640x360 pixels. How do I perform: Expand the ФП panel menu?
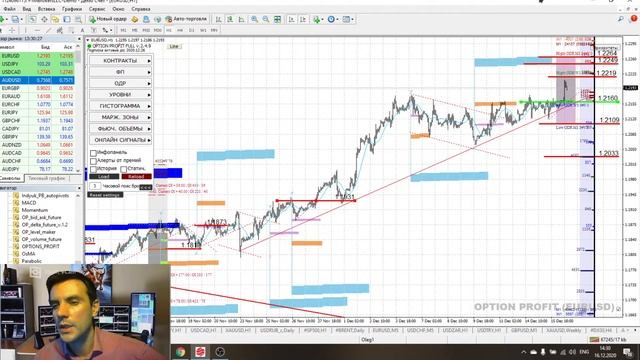click(120, 72)
